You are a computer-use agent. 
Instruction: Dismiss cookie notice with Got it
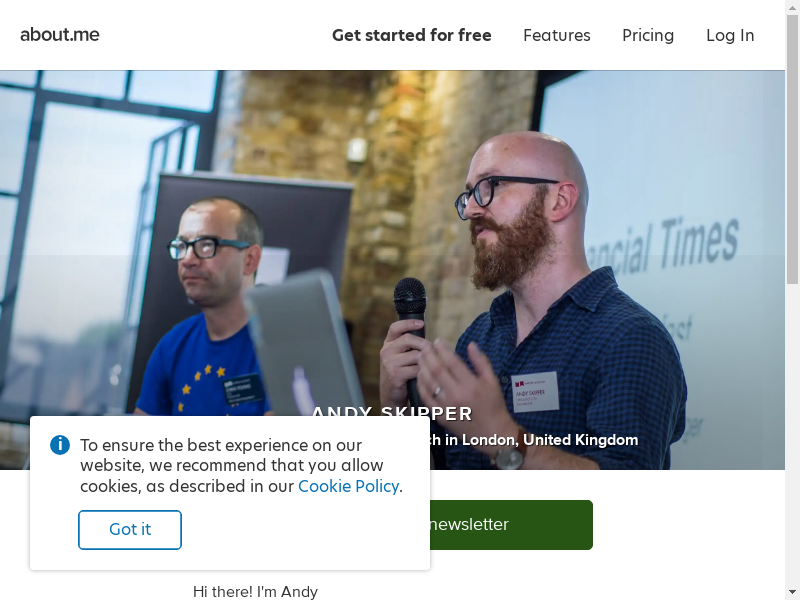pyautogui.click(x=130, y=530)
